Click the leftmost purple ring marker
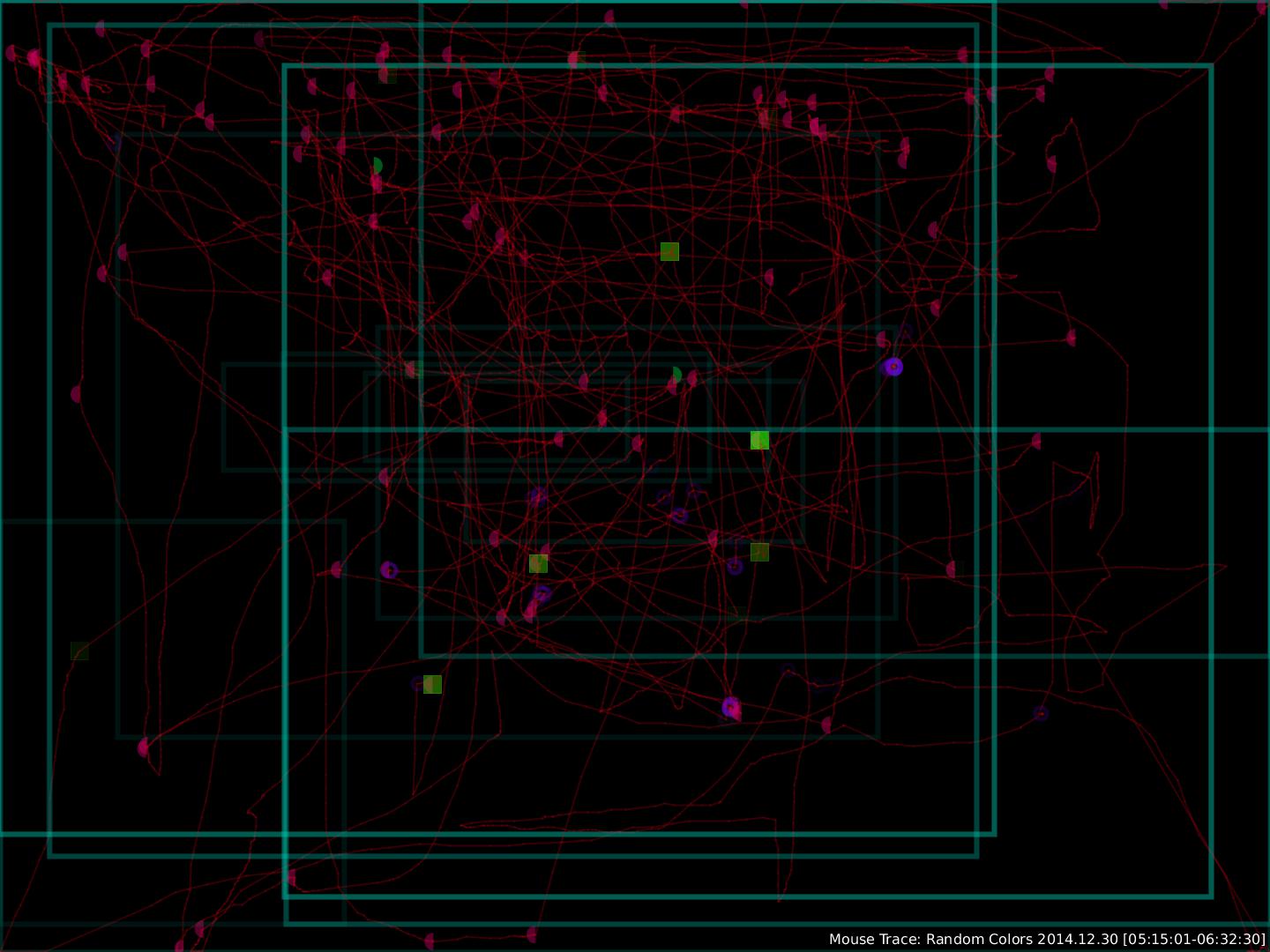The image size is (1270, 952). 389,570
